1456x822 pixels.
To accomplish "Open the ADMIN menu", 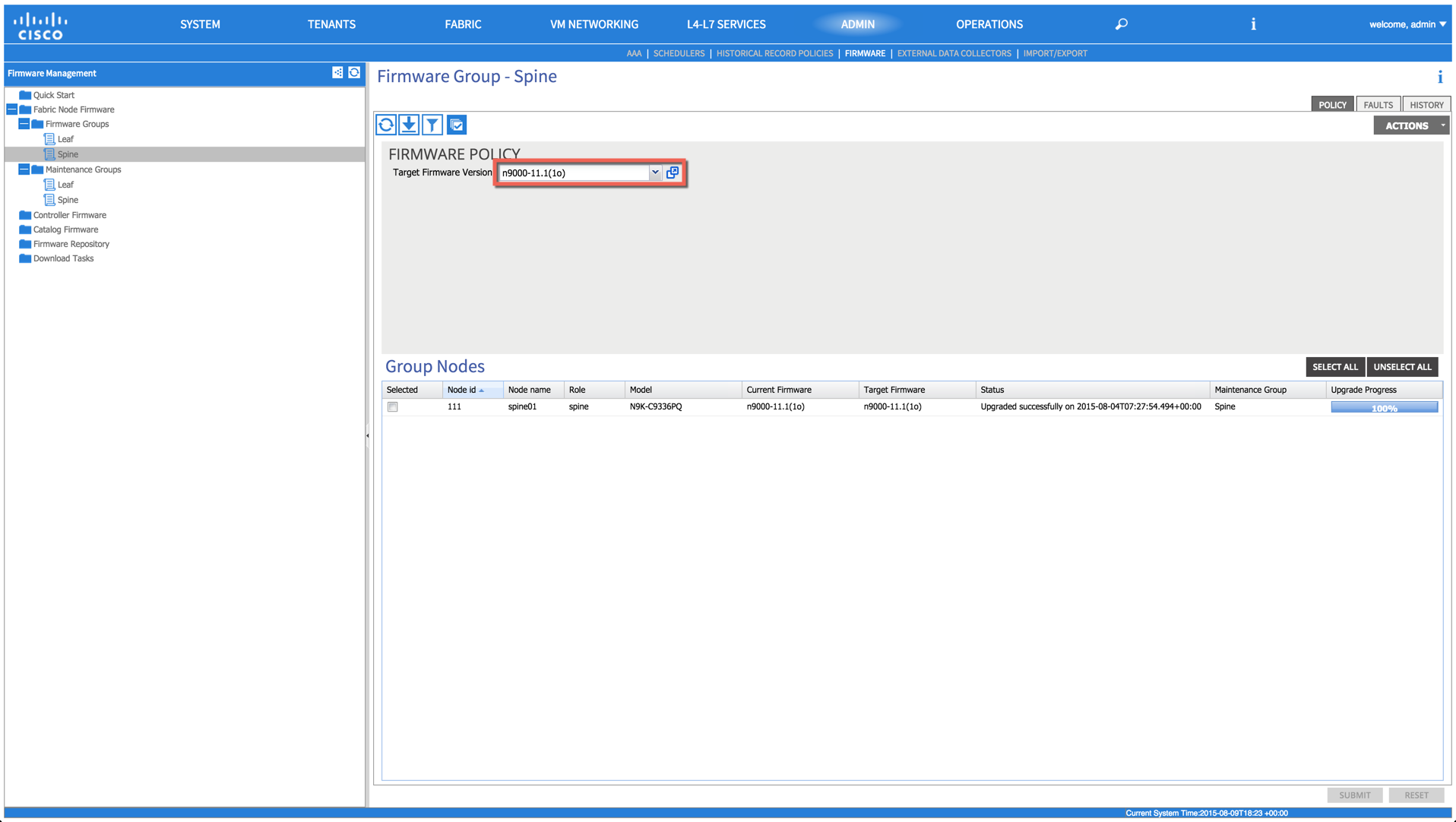I will point(858,24).
